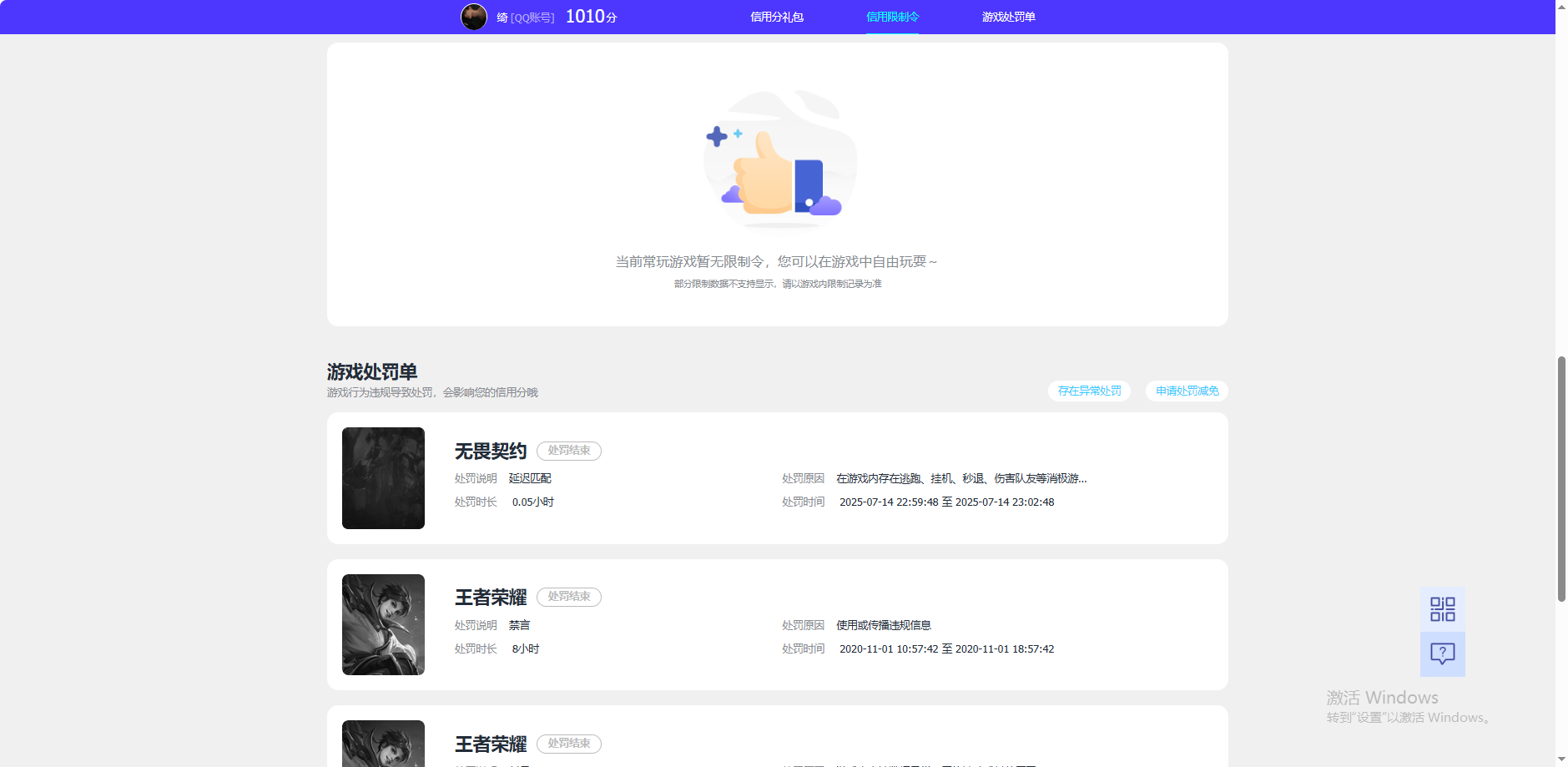This screenshot has width=1568, height=767.
Task: Open the QR code floating icon
Action: (1443, 609)
